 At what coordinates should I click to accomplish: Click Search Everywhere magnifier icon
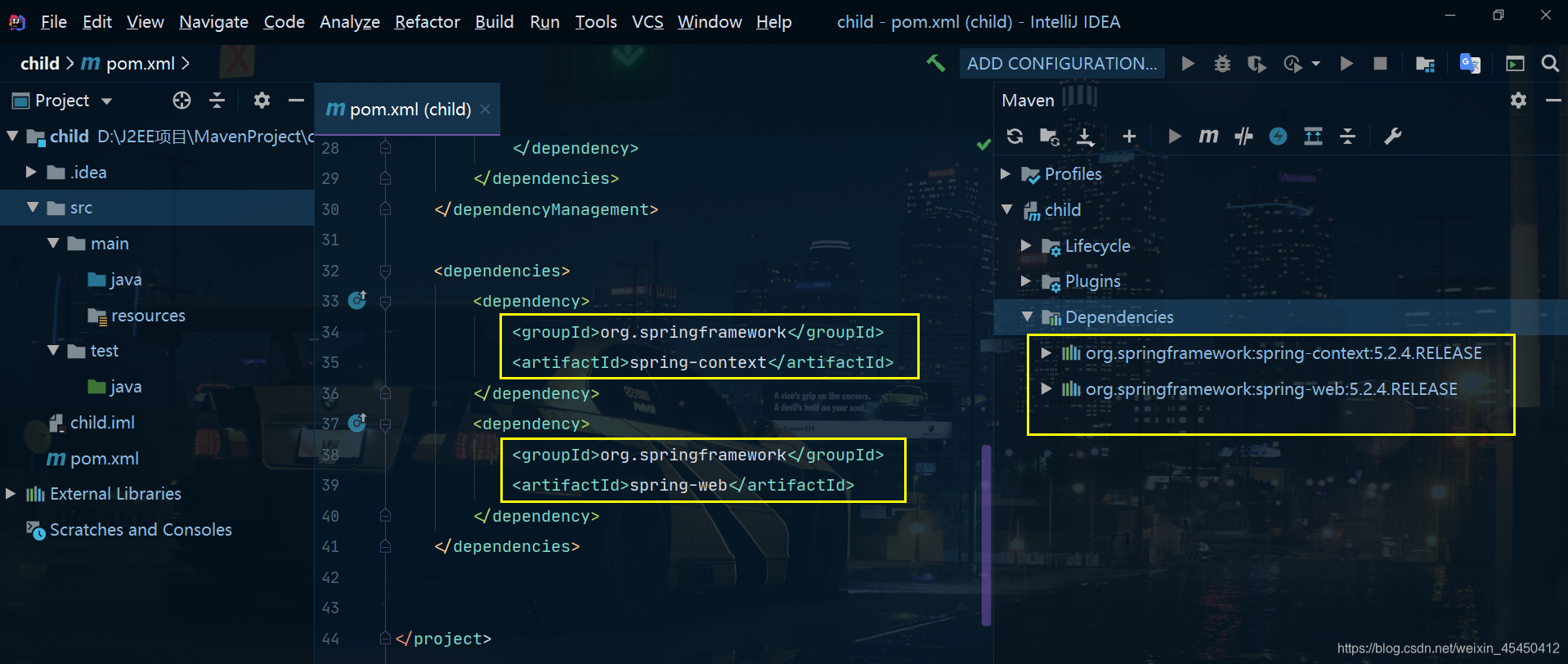1549,63
